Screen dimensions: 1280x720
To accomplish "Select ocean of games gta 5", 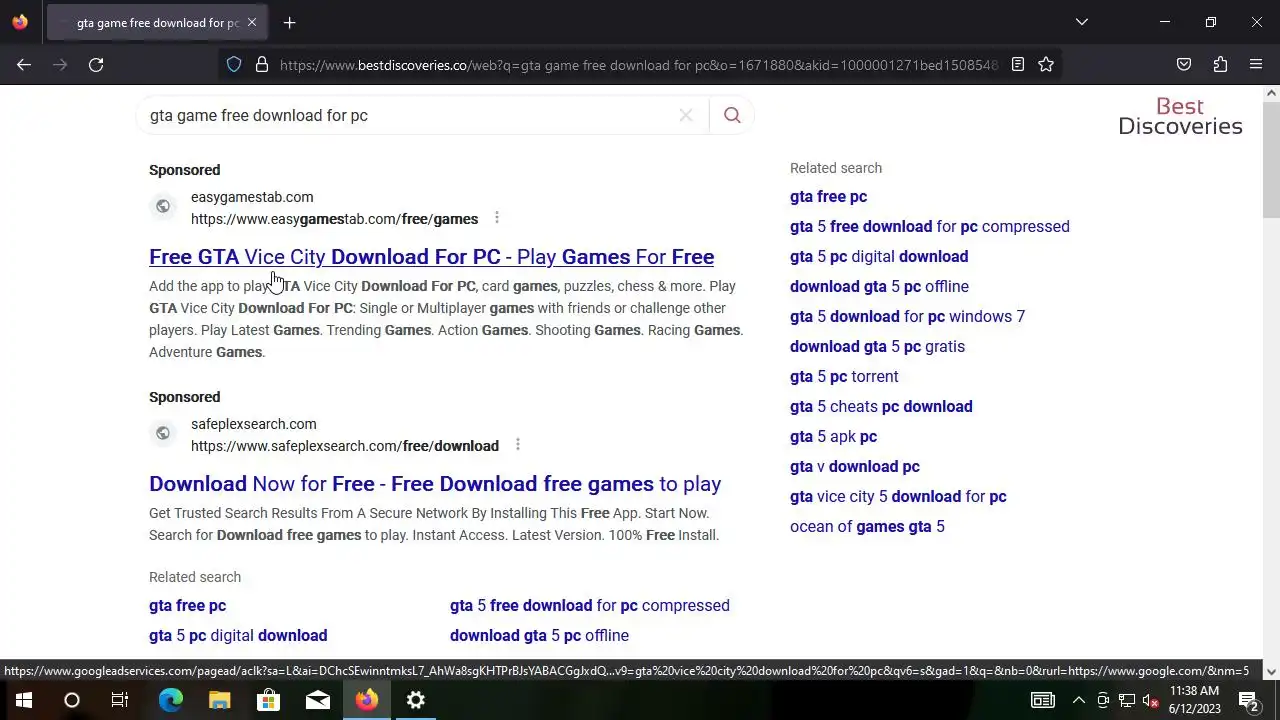I will [867, 527].
